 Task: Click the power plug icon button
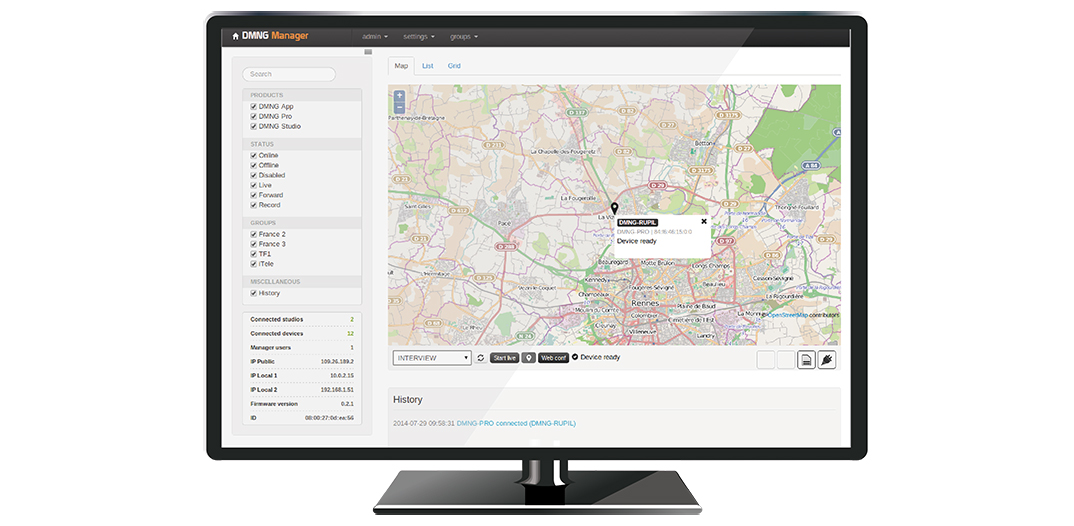(x=827, y=360)
